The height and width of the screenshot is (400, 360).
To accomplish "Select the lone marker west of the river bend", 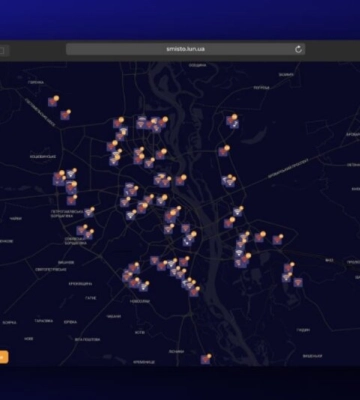I will 180,180.
